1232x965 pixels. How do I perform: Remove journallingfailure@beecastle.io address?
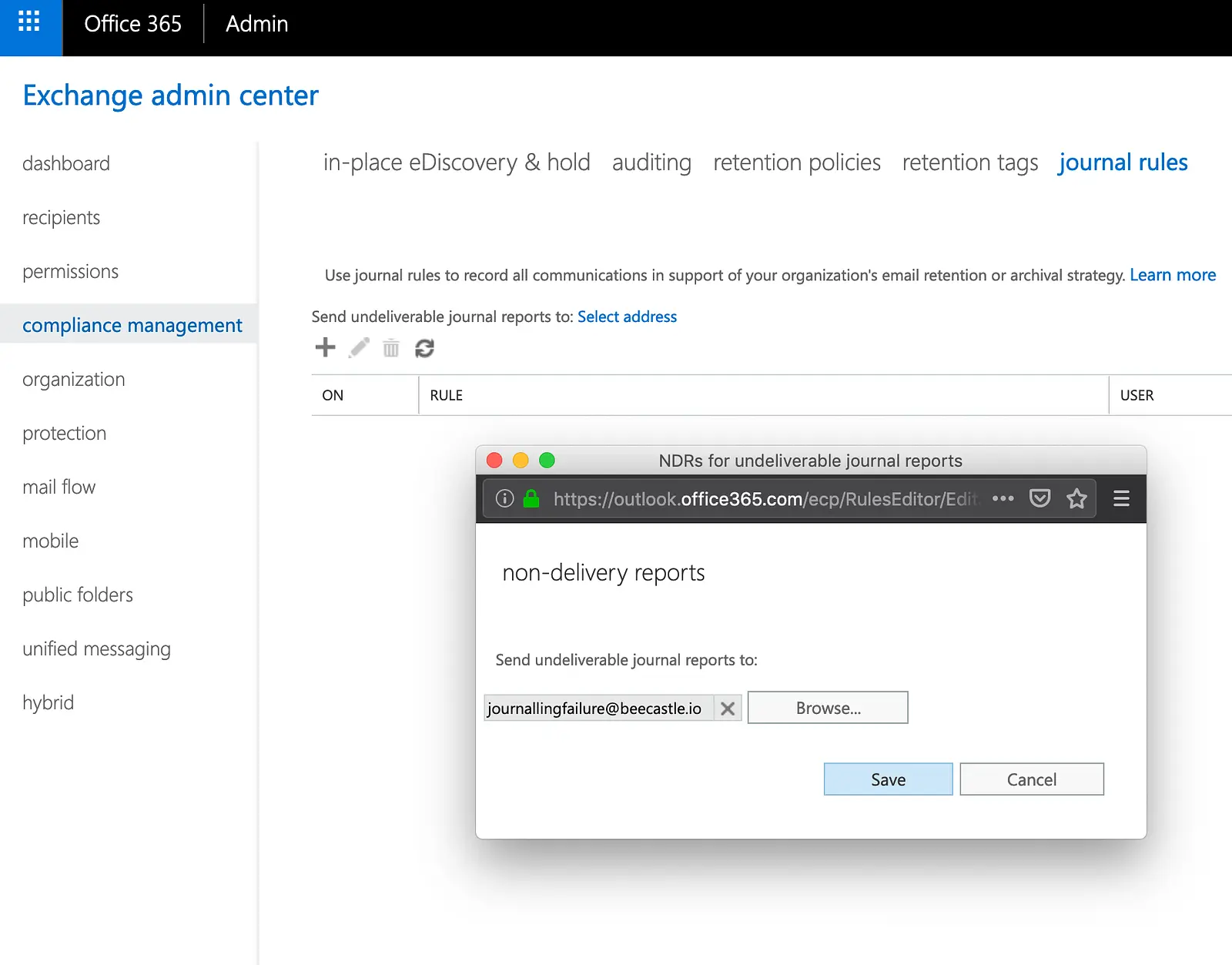728,708
